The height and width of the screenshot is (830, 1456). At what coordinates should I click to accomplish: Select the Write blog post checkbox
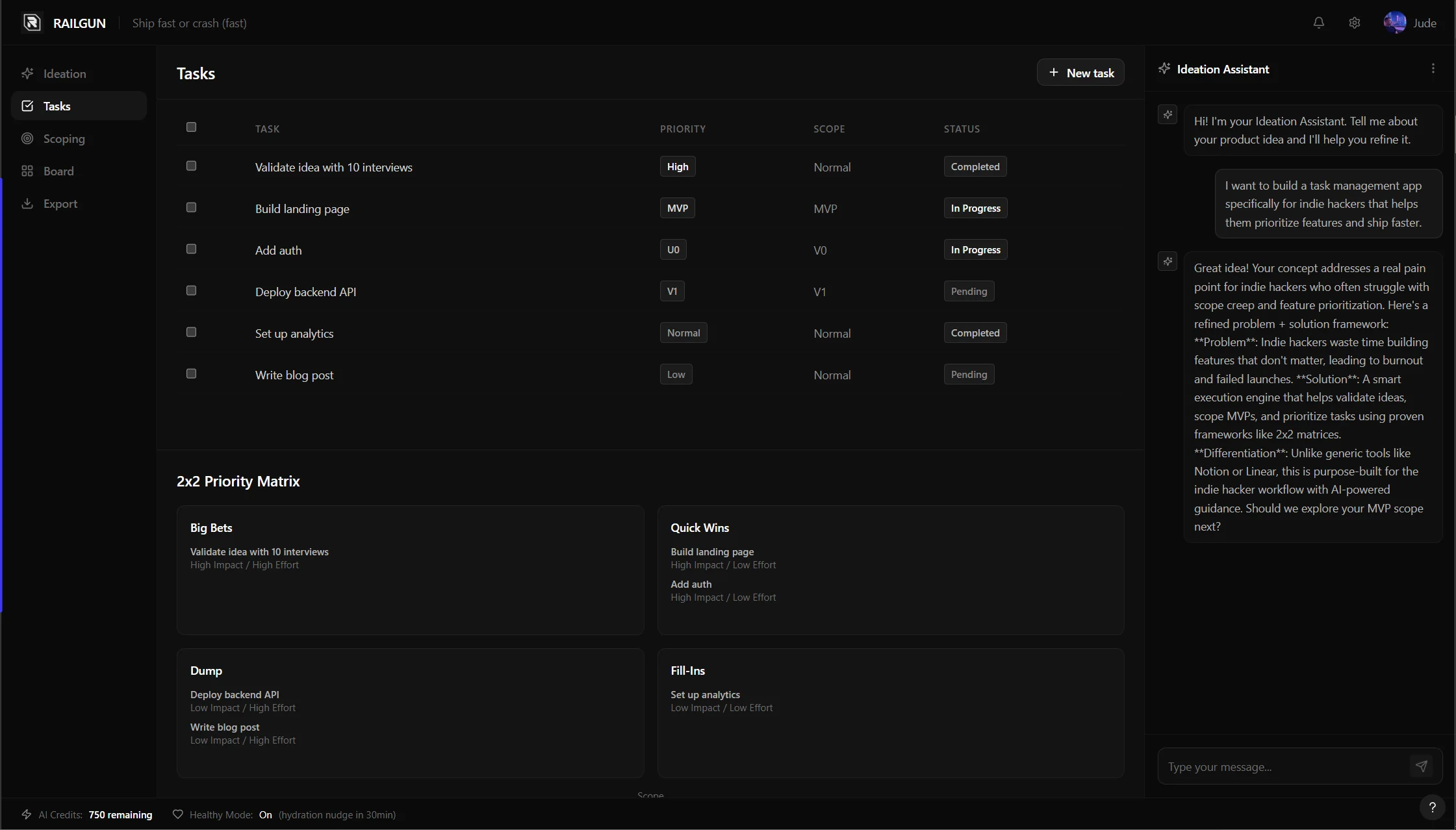tap(191, 374)
